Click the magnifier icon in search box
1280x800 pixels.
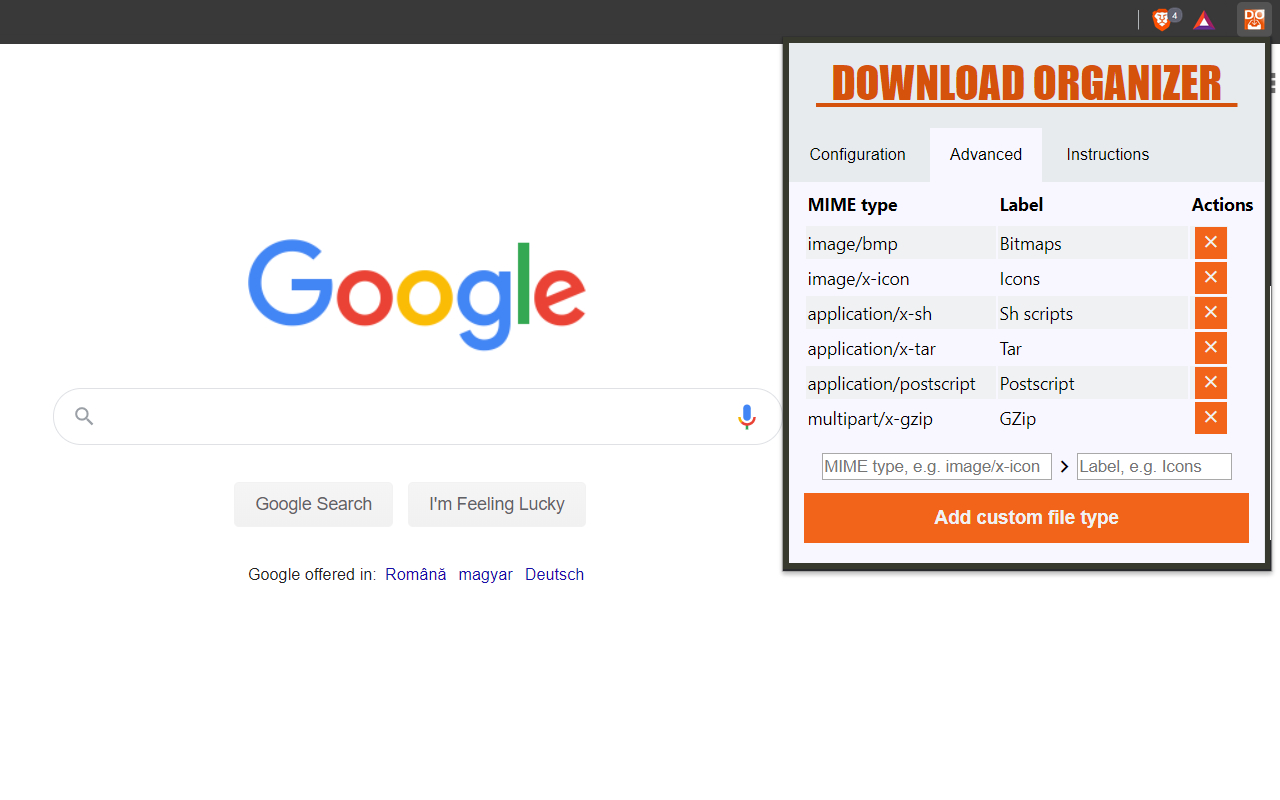coord(84,416)
